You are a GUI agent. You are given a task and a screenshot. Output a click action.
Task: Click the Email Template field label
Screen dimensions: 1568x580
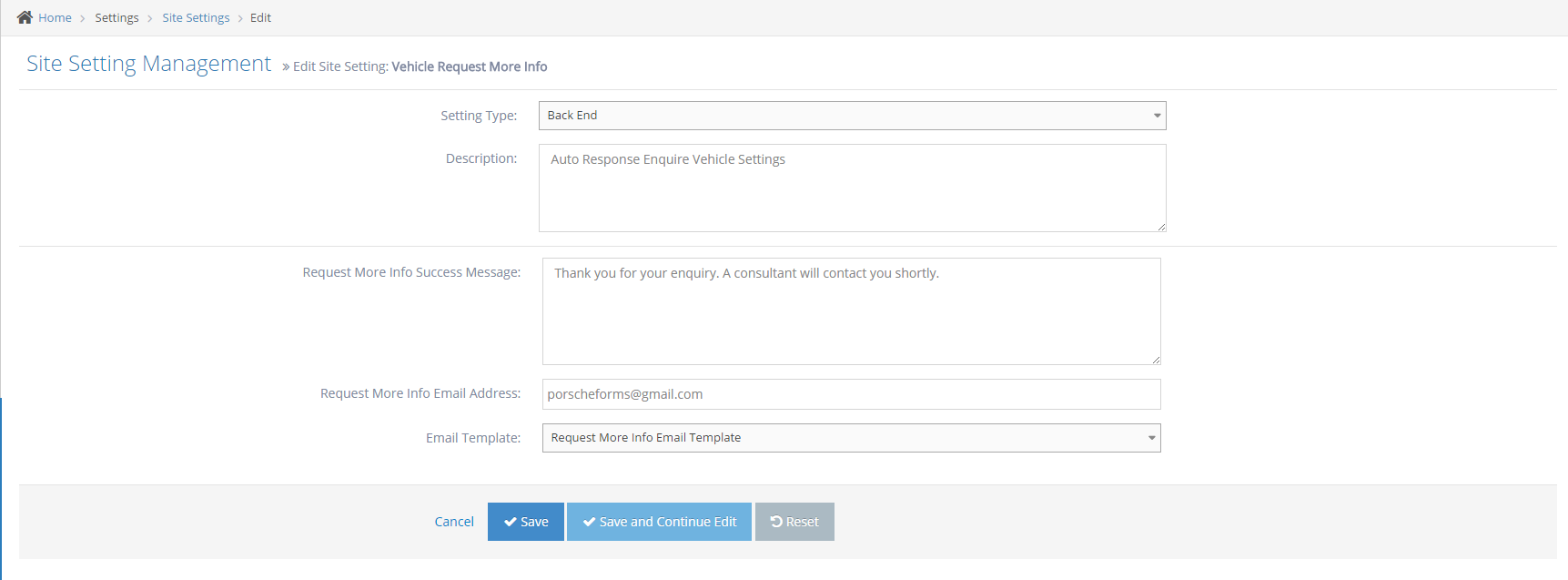473,438
